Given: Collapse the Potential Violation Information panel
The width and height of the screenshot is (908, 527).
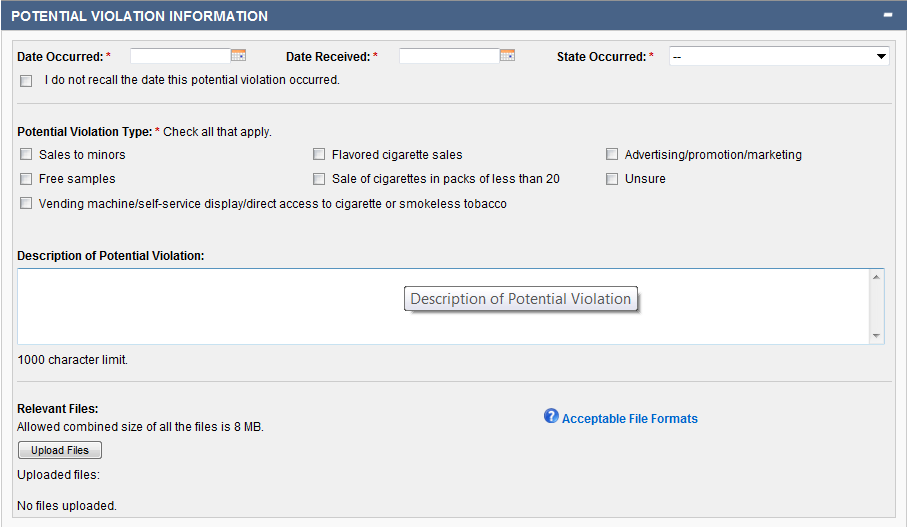Looking at the screenshot, I should click(887, 15).
